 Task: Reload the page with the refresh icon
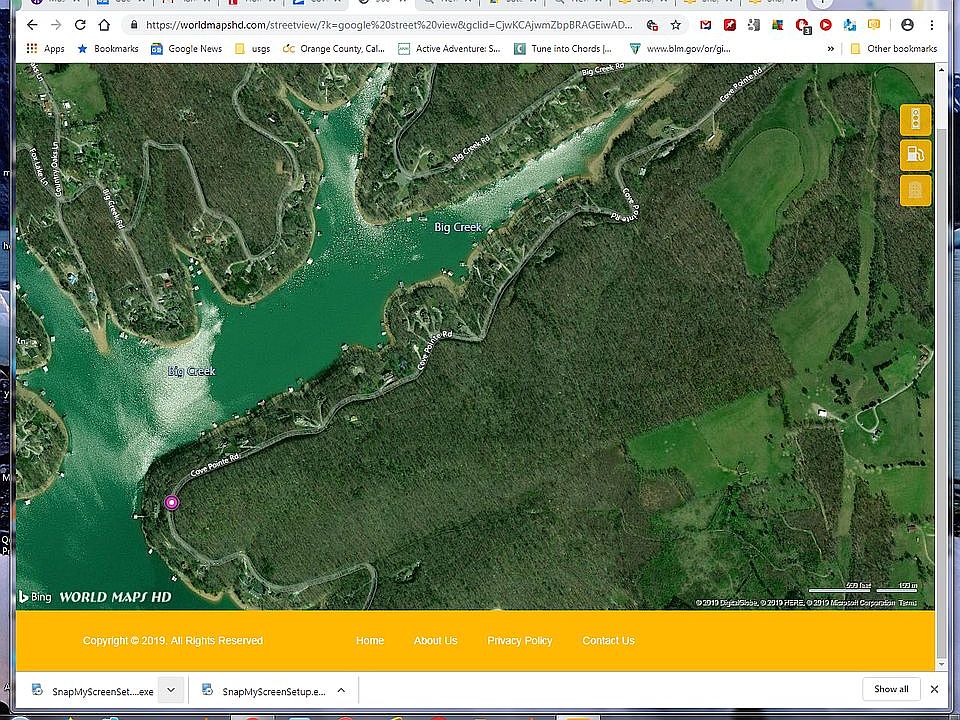[79, 24]
